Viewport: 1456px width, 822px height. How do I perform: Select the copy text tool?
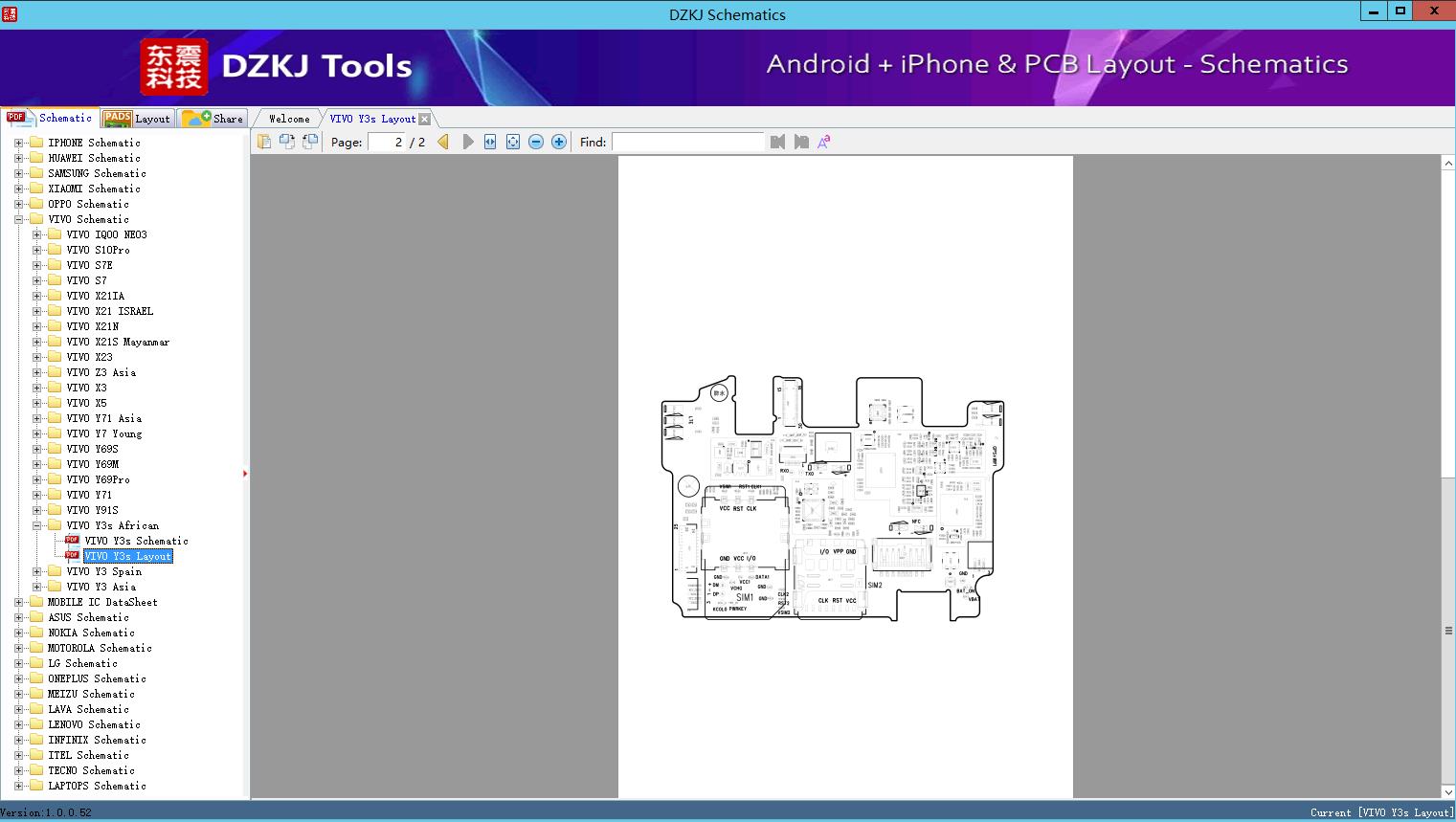click(x=264, y=141)
